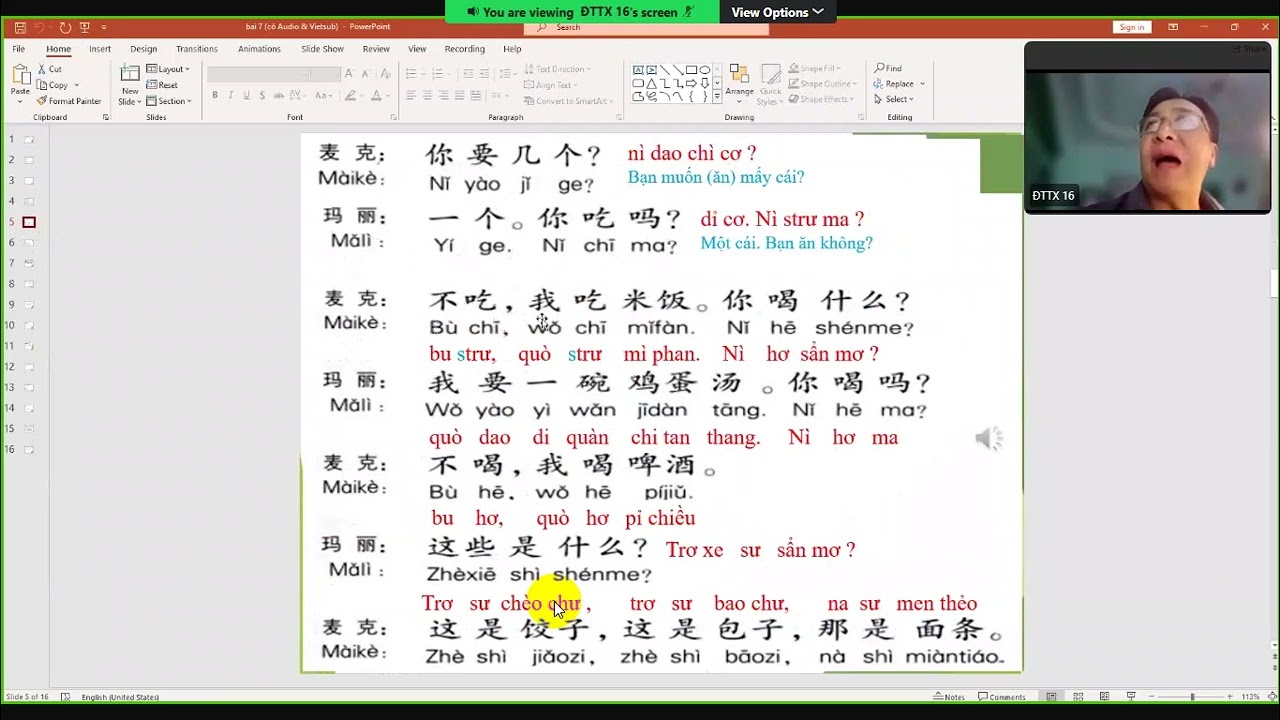Viewport: 1280px width, 720px height.
Task: Switch to Normal view icon
Action: [x=1052, y=697]
